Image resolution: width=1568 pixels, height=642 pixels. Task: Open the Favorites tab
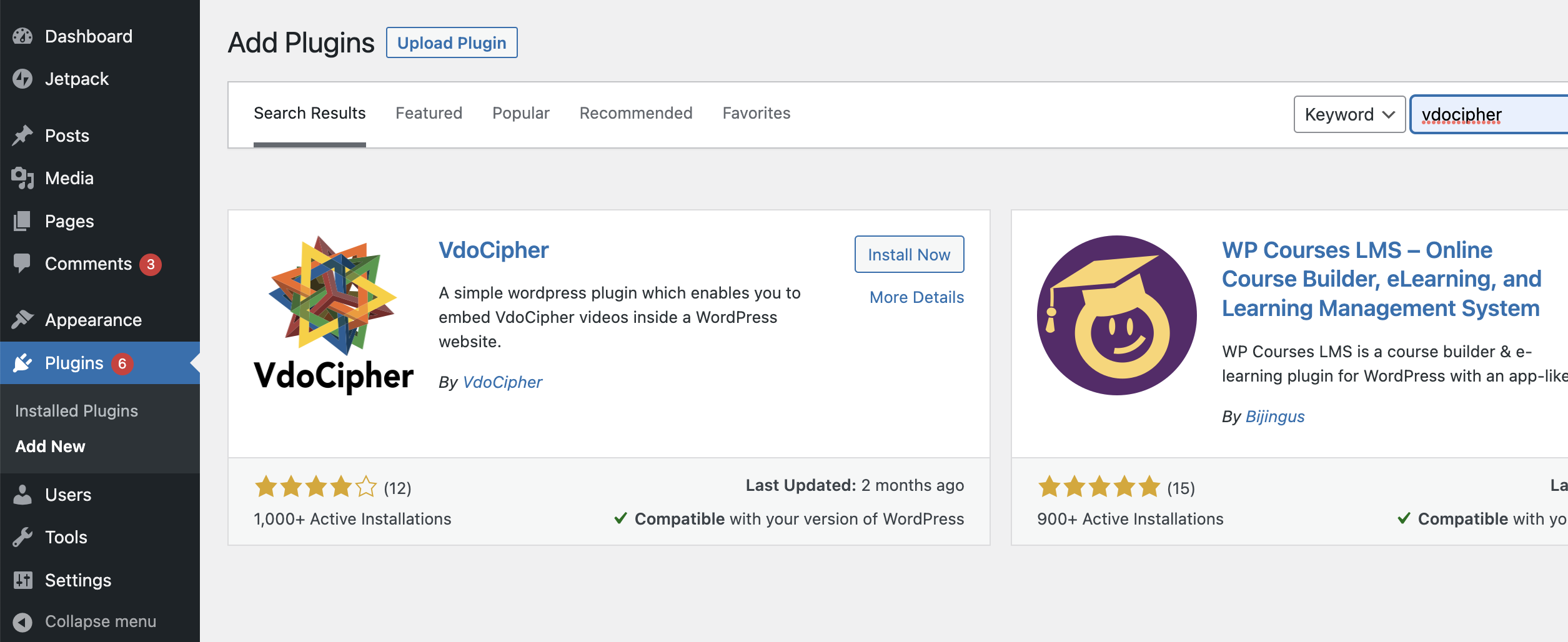click(x=756, y=113)
